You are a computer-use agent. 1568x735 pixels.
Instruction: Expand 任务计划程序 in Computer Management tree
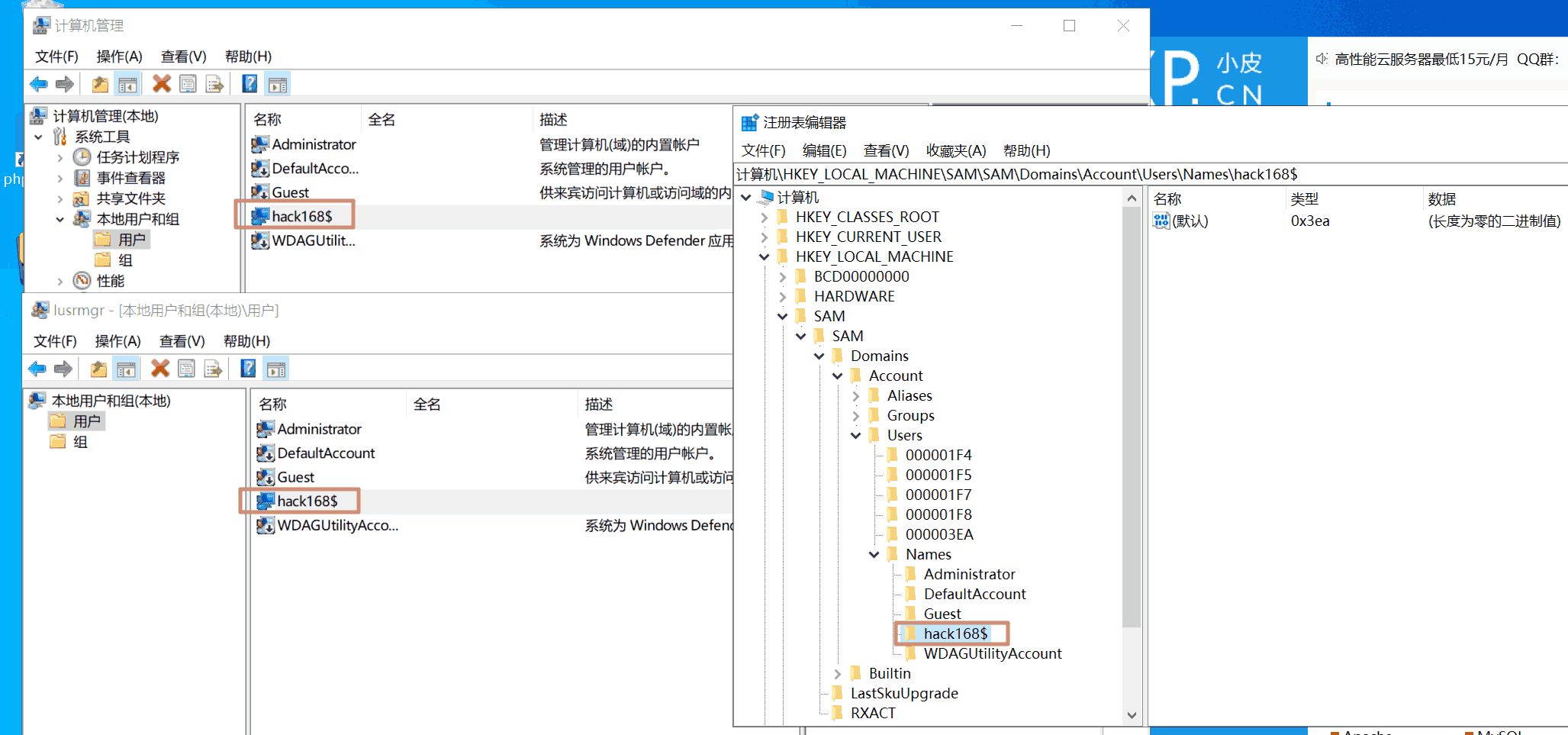[60, 158]
